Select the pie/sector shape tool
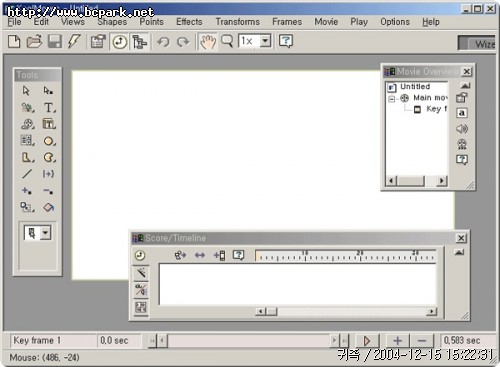 coord(49,157)
